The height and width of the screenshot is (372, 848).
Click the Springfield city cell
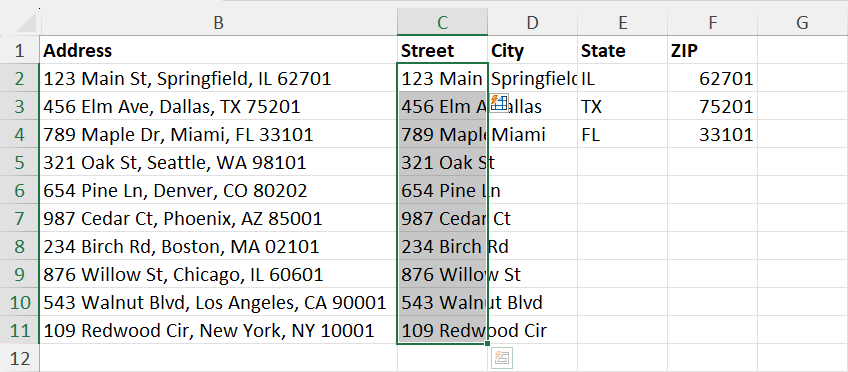[x=532, y=78]
